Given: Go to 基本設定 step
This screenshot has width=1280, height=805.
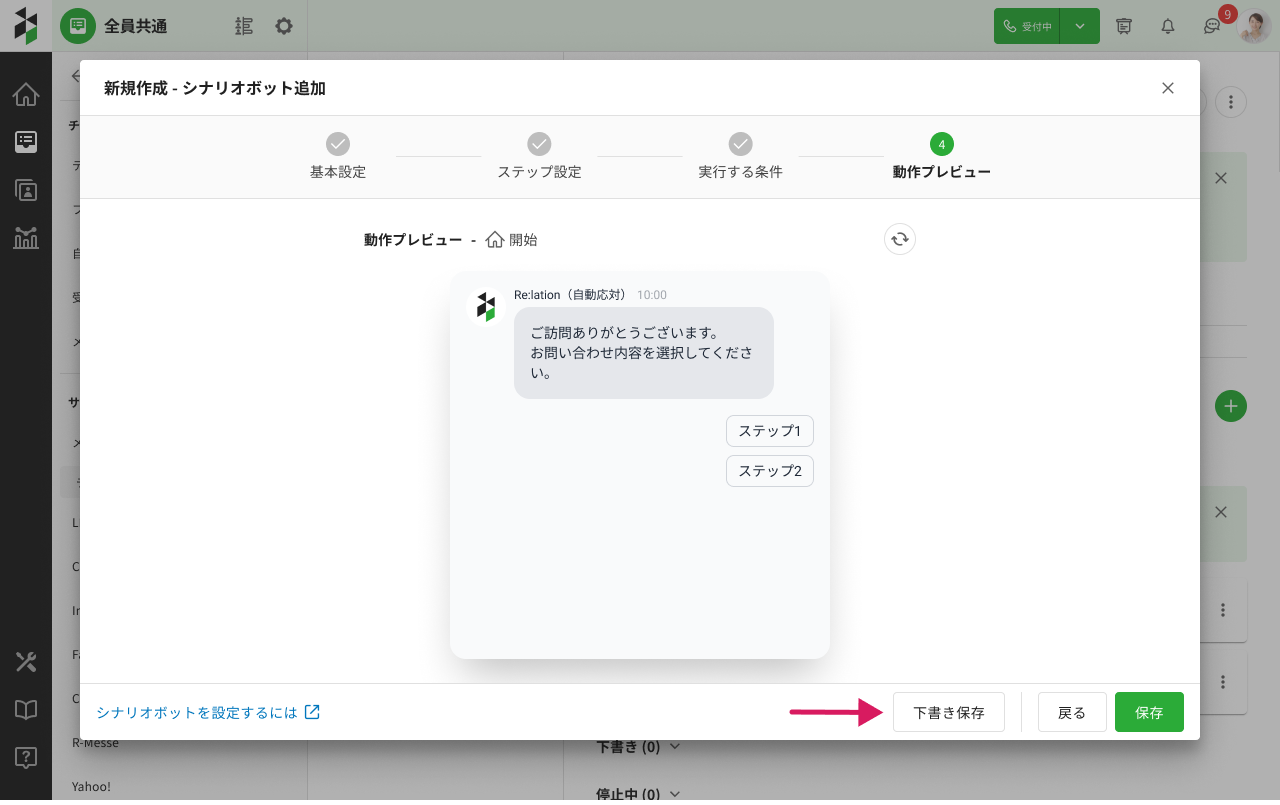Looking at the screenshot, I should pyautogui.click(x=338, y=155).
